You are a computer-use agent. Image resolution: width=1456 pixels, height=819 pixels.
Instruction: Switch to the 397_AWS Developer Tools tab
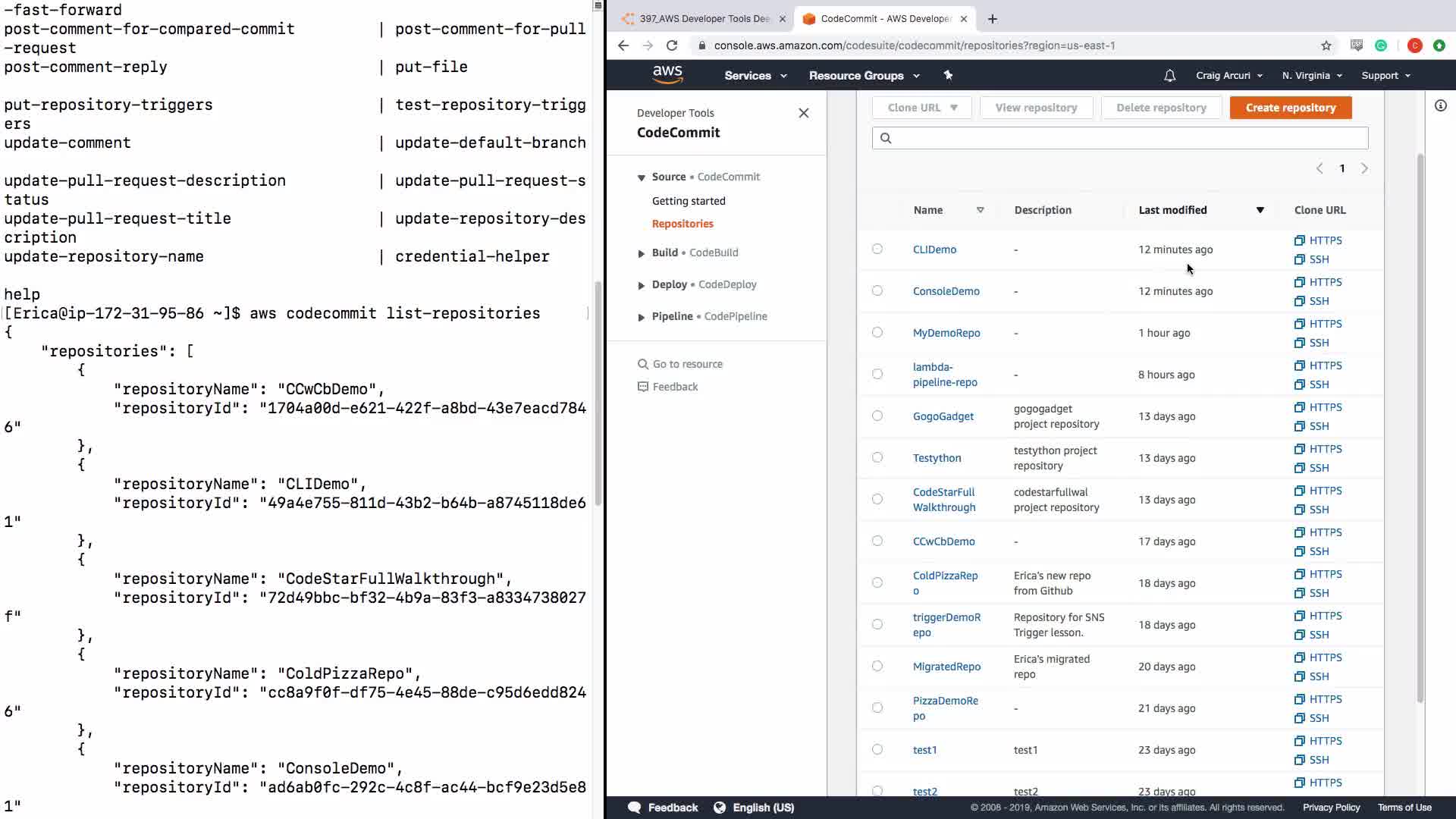[704, 19]
